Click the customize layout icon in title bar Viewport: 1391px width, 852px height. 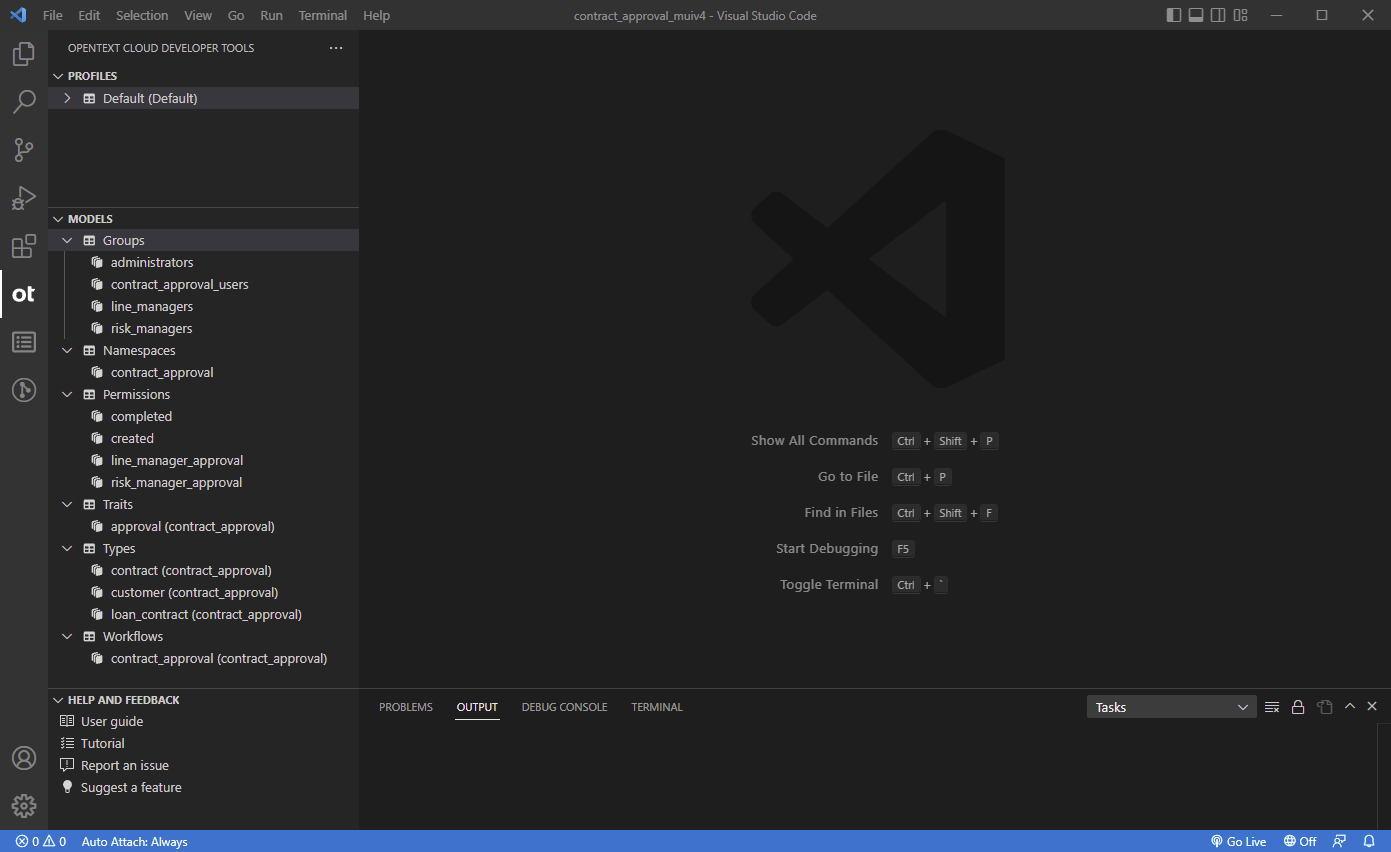1241,15
